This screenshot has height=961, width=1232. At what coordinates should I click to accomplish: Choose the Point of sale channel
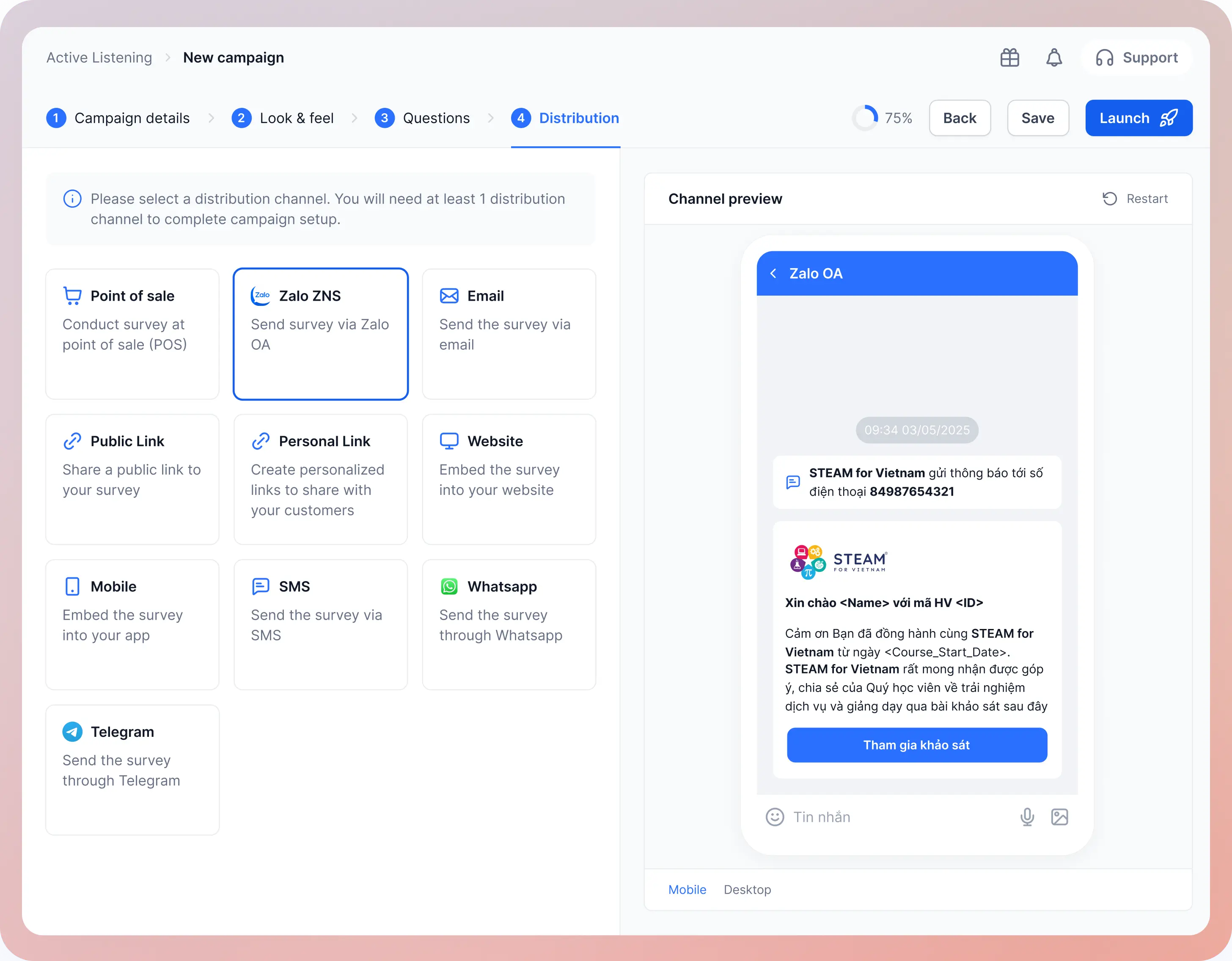(x=132, y=334)
